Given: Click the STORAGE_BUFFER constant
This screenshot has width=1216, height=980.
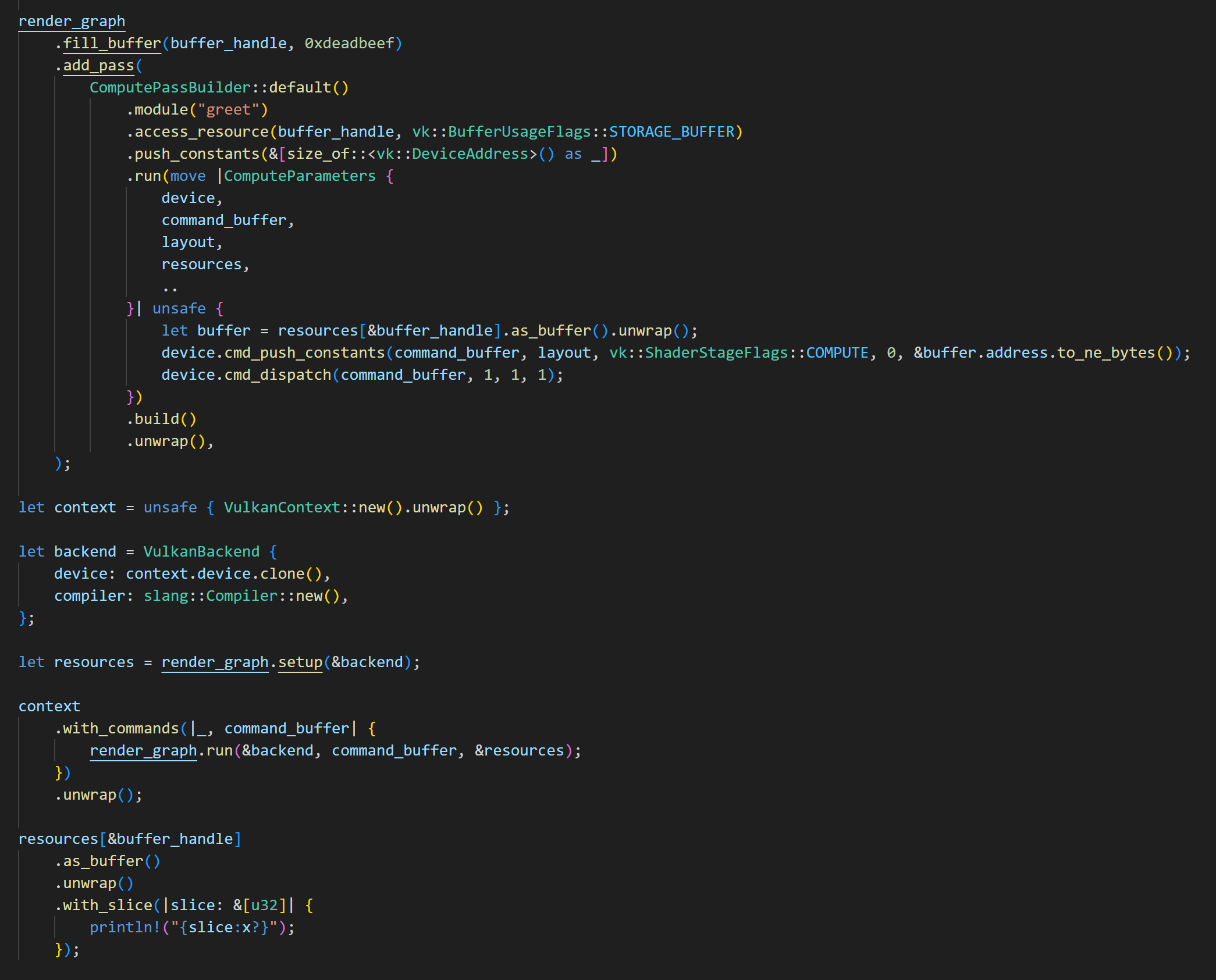Looking at the screenshot, I should 671,132.
